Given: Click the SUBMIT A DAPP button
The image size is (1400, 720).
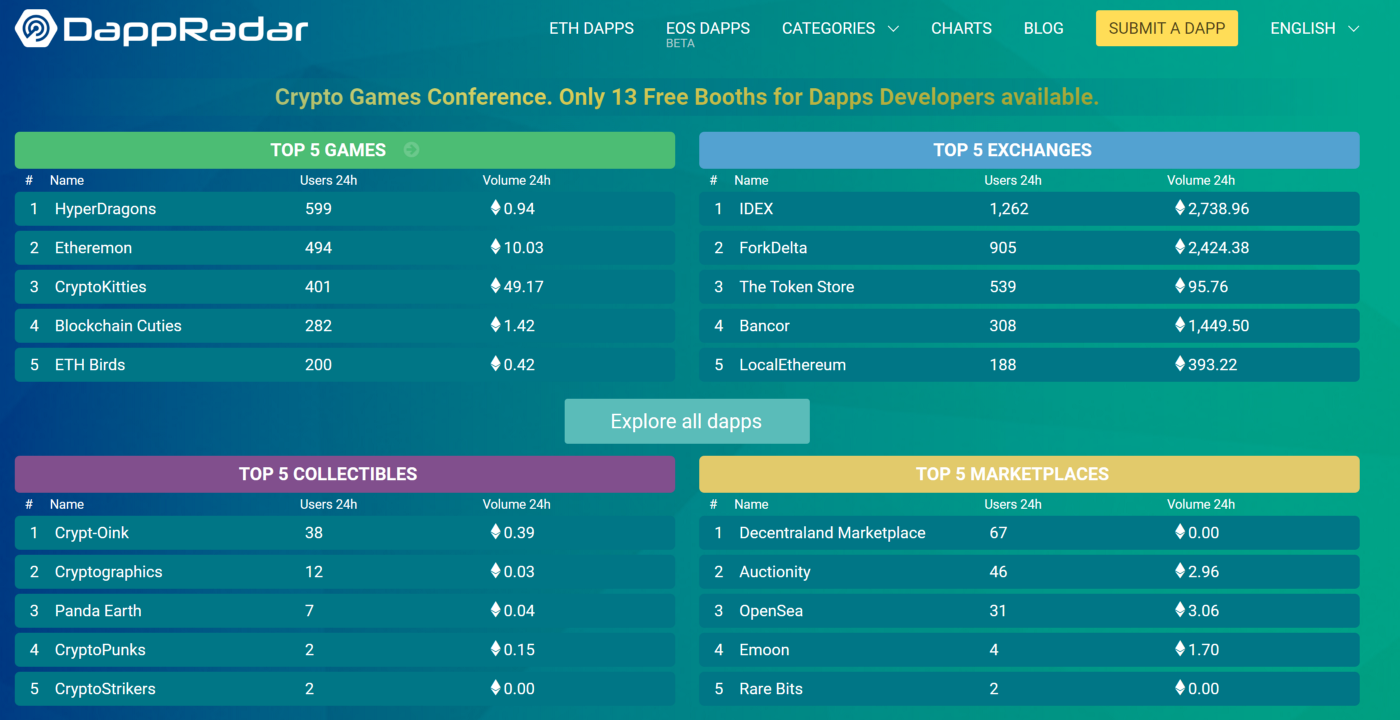Looking at the screenshot, I should [x=1167, y=28].
